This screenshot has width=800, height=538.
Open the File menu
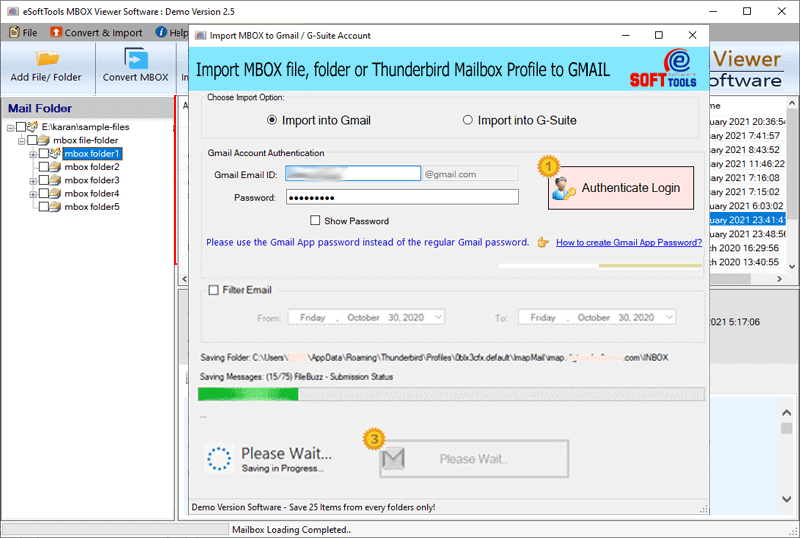tap(23, 32)
